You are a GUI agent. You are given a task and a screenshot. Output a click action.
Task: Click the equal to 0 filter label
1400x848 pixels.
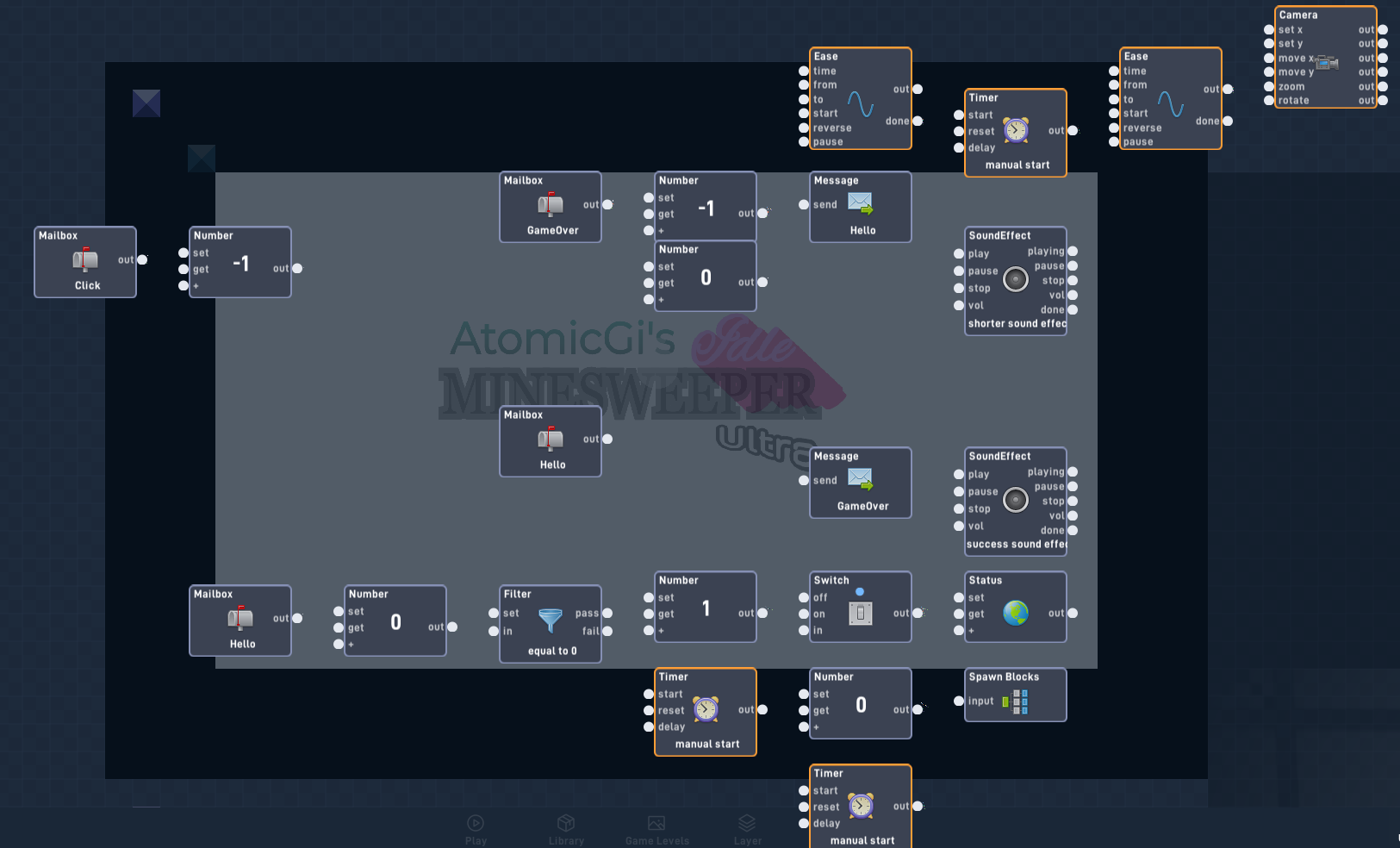[552, 652]
